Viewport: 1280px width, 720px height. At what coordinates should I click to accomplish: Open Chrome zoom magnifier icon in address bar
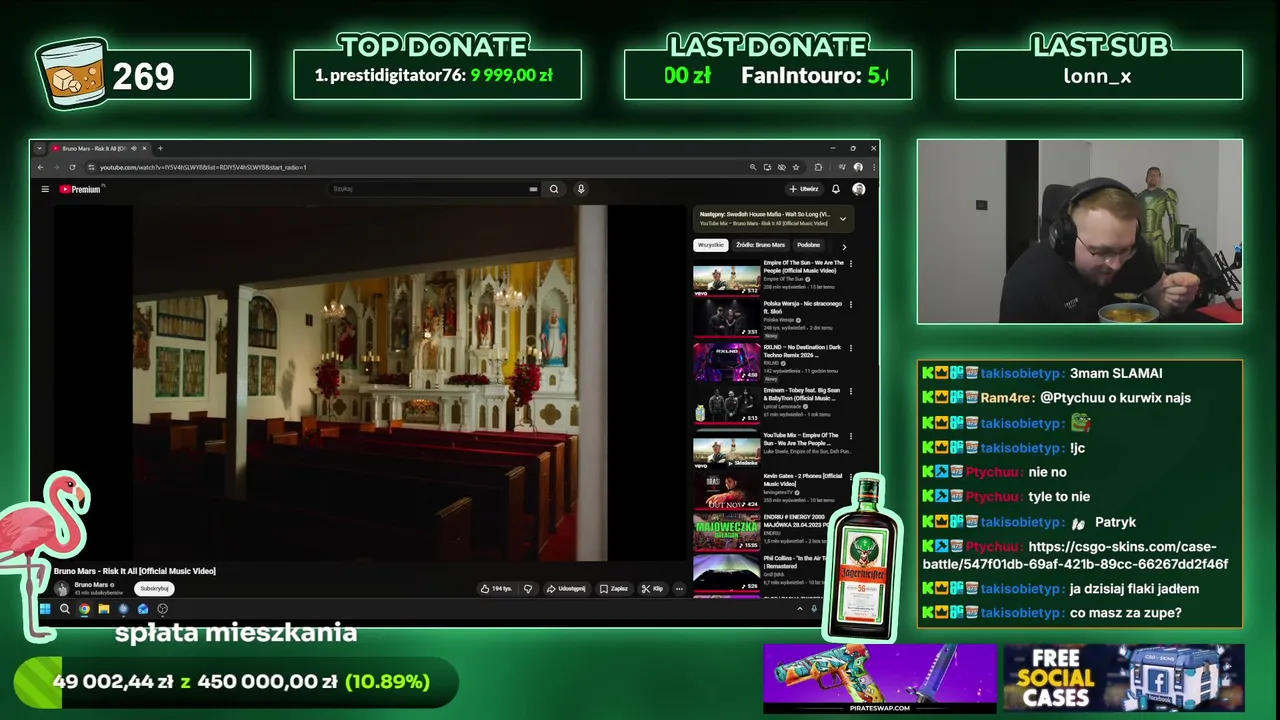753,167
